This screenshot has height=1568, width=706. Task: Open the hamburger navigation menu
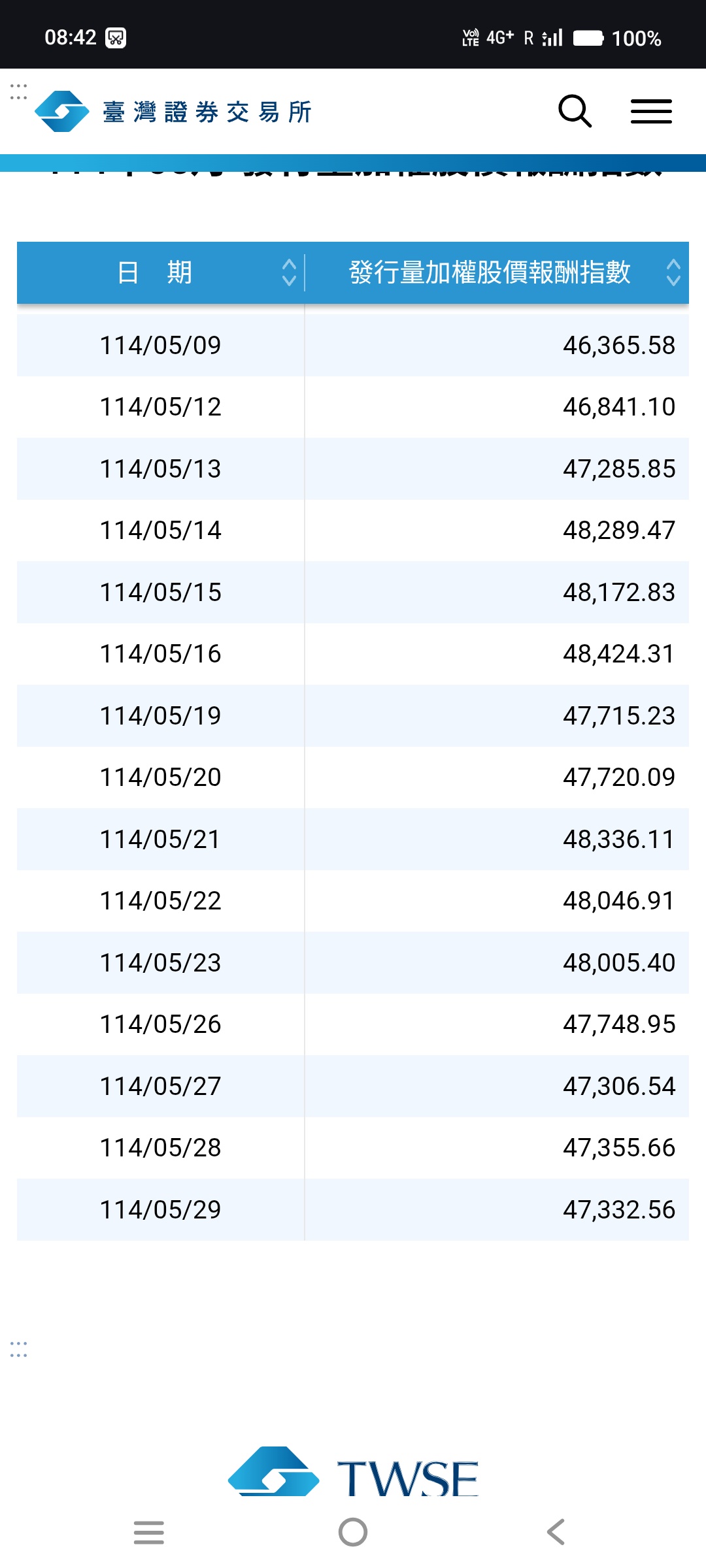[651, 111]
